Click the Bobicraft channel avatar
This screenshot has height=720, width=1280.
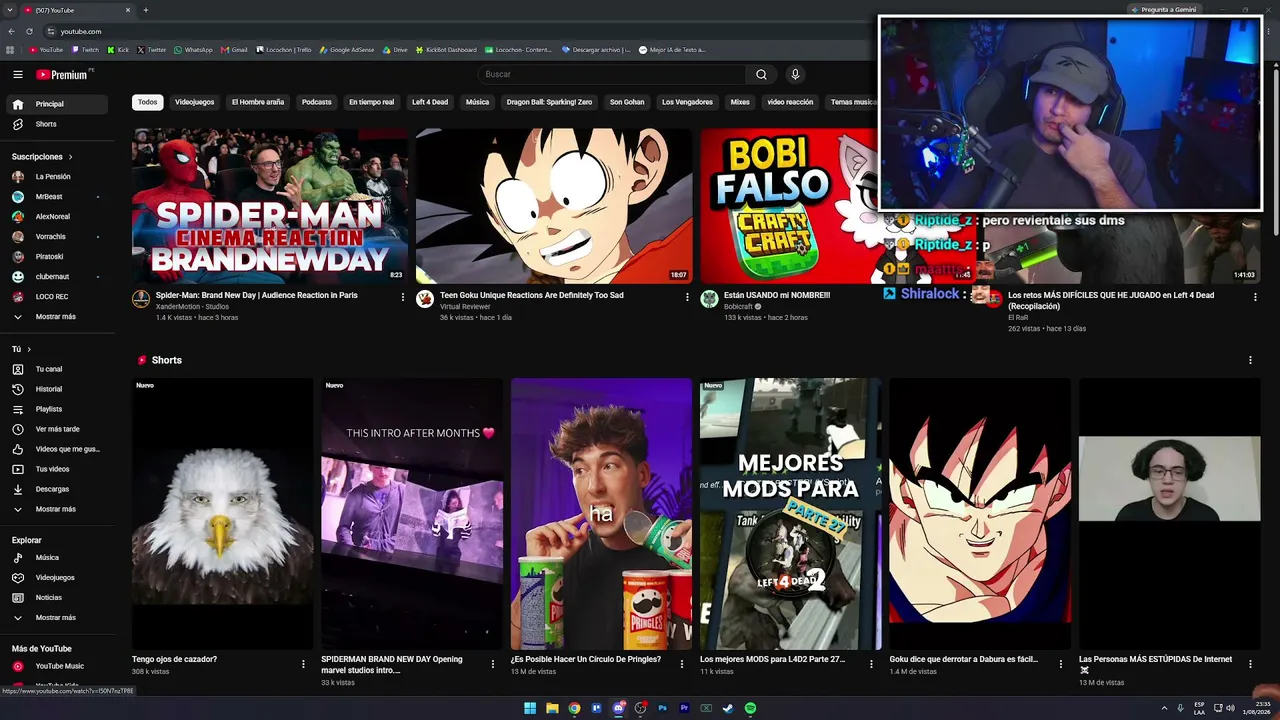(709, 299)
